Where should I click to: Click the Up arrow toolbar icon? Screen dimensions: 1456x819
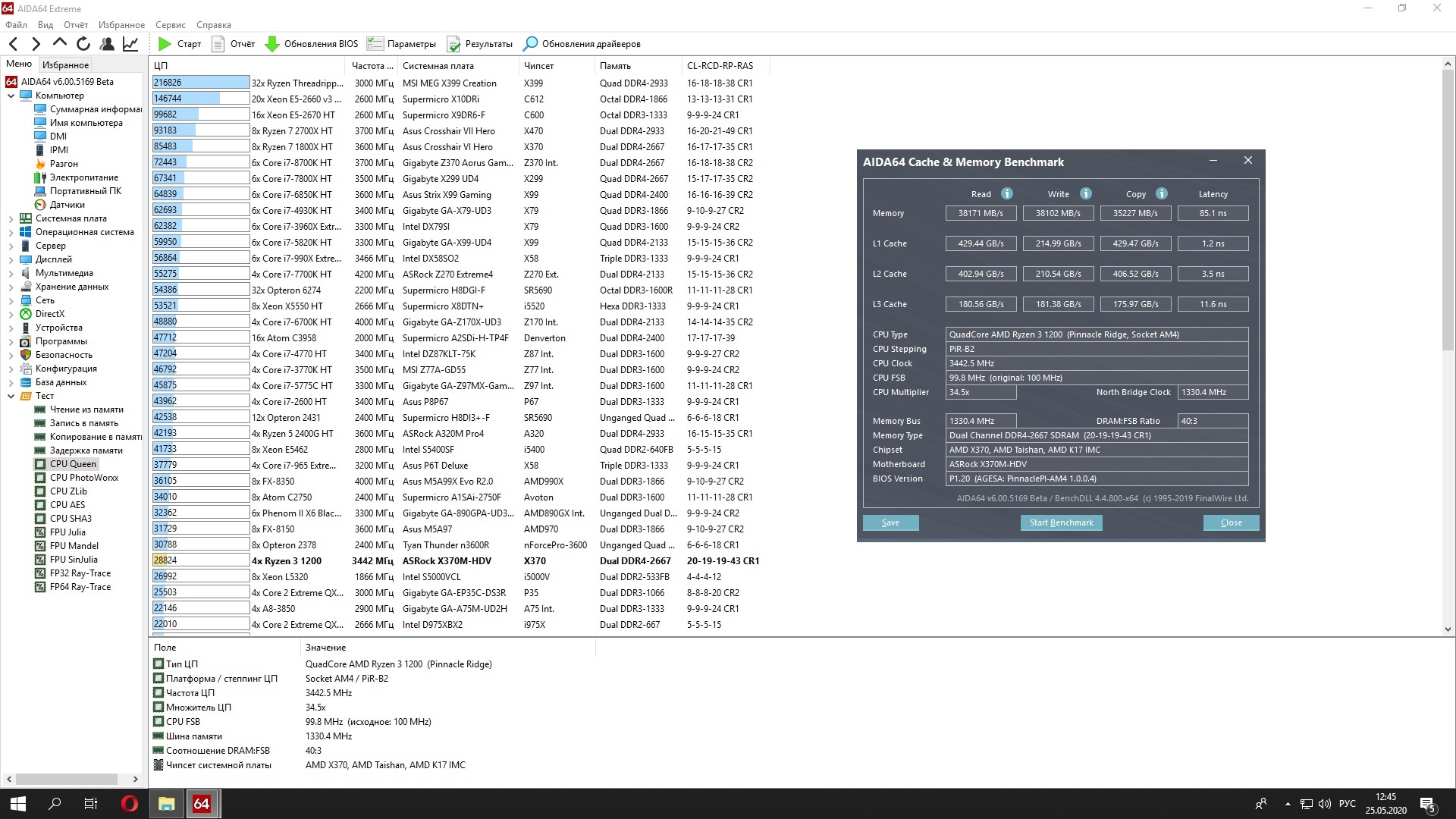click(60, 43)
